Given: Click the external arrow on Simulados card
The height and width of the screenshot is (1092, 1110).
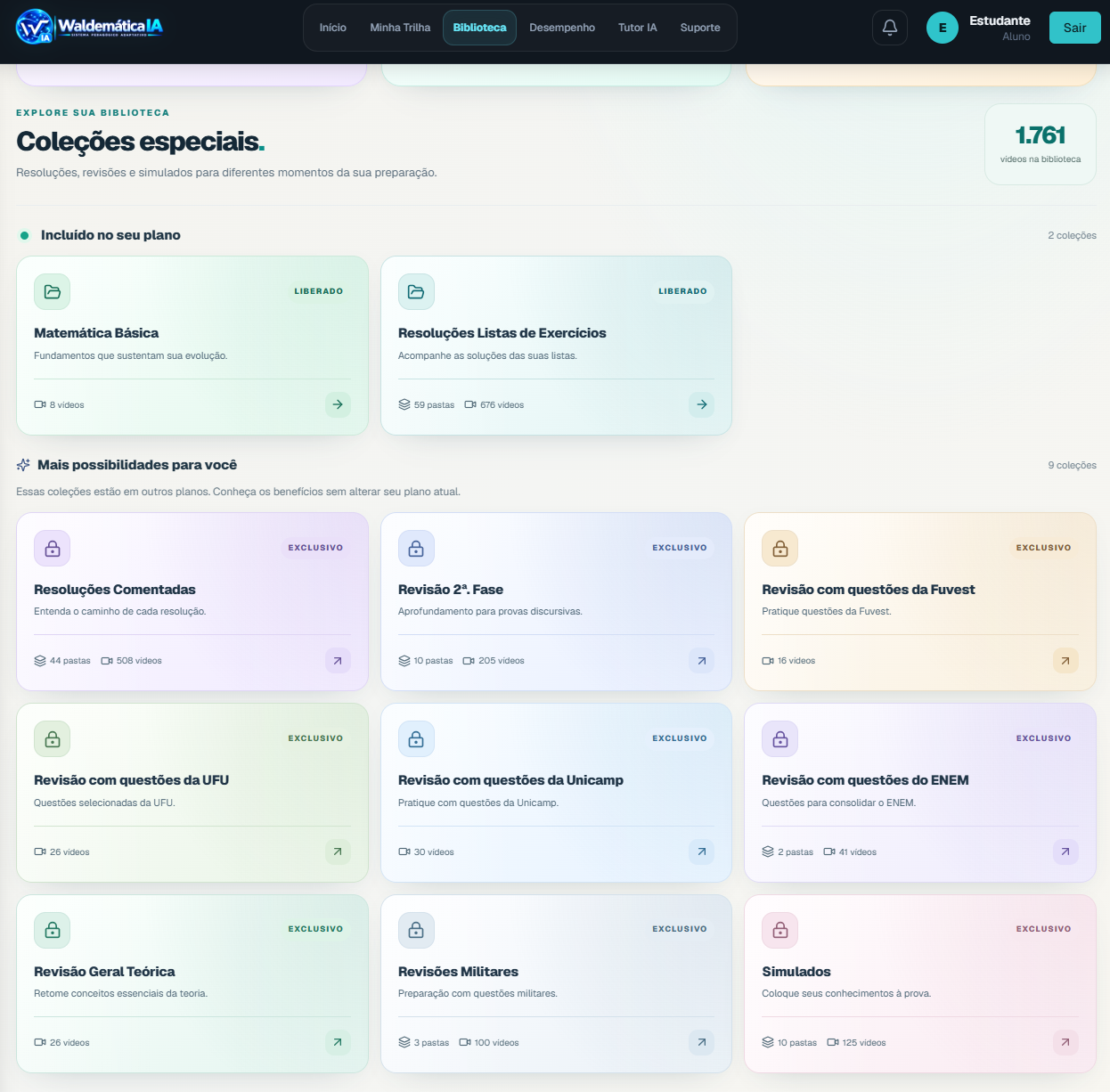Looking at the screenshot, I should [1065, 1042].
